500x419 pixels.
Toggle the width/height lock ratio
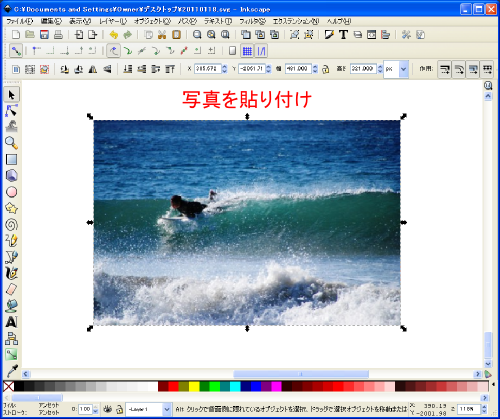click(326, 69)
